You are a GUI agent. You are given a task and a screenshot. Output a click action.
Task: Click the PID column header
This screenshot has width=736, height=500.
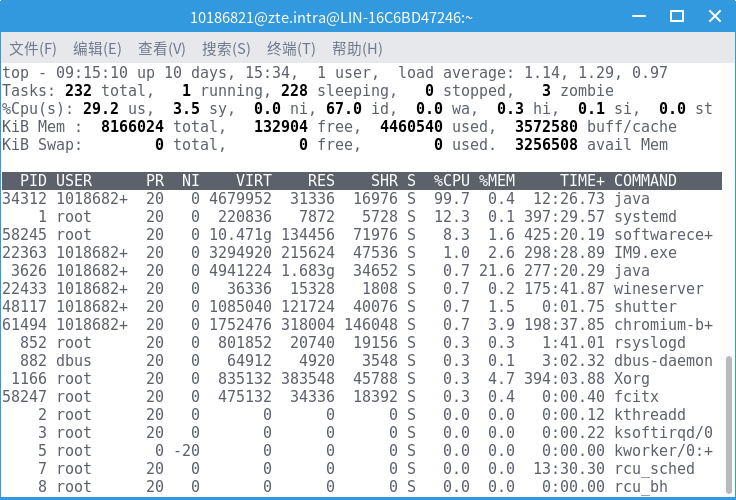pyautogui.click(x=33, y=181)
